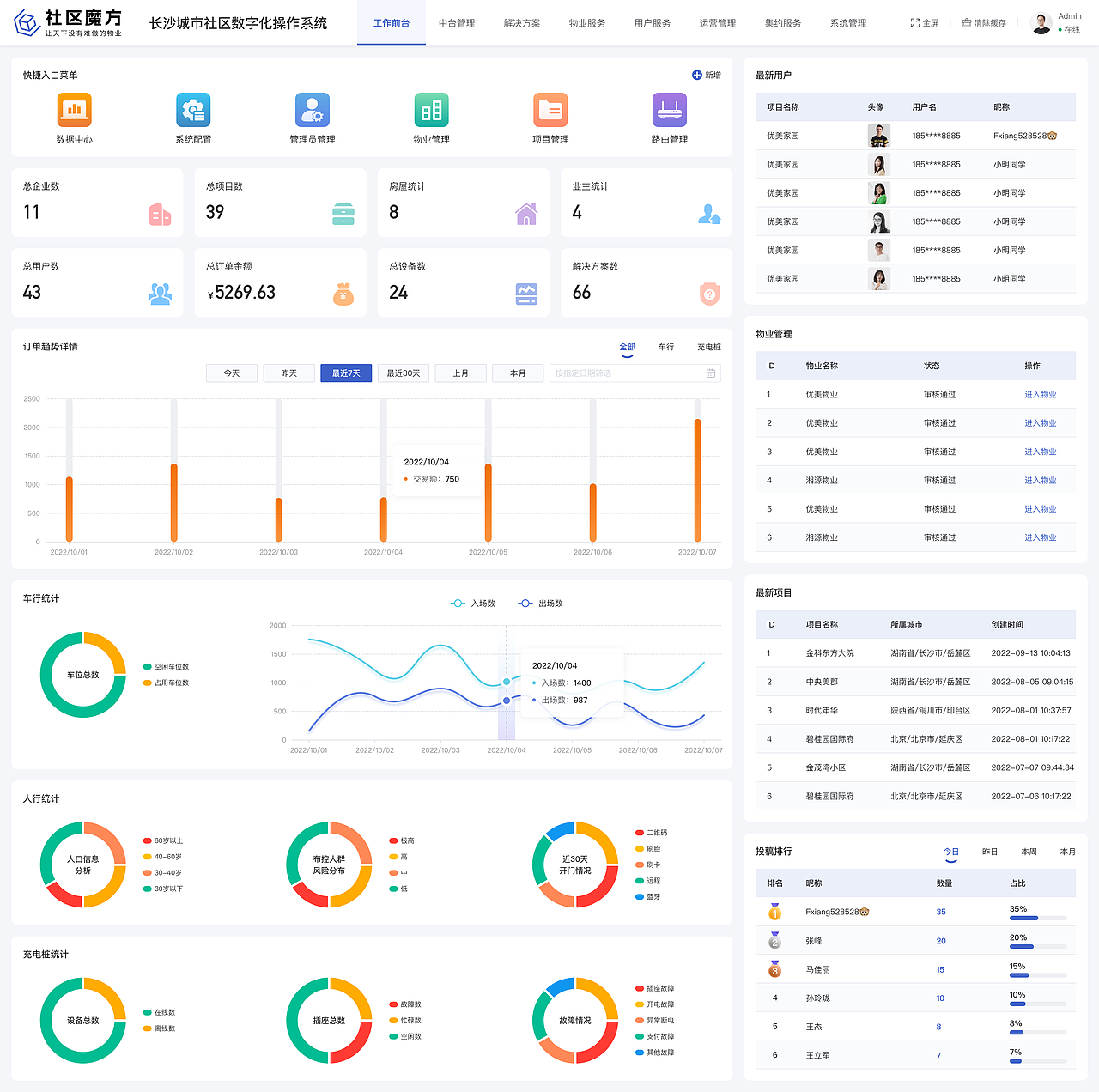Click the 20% progress bar for 张峰
Screen dimensions: 1099x1092
(x=1038, y=947)
